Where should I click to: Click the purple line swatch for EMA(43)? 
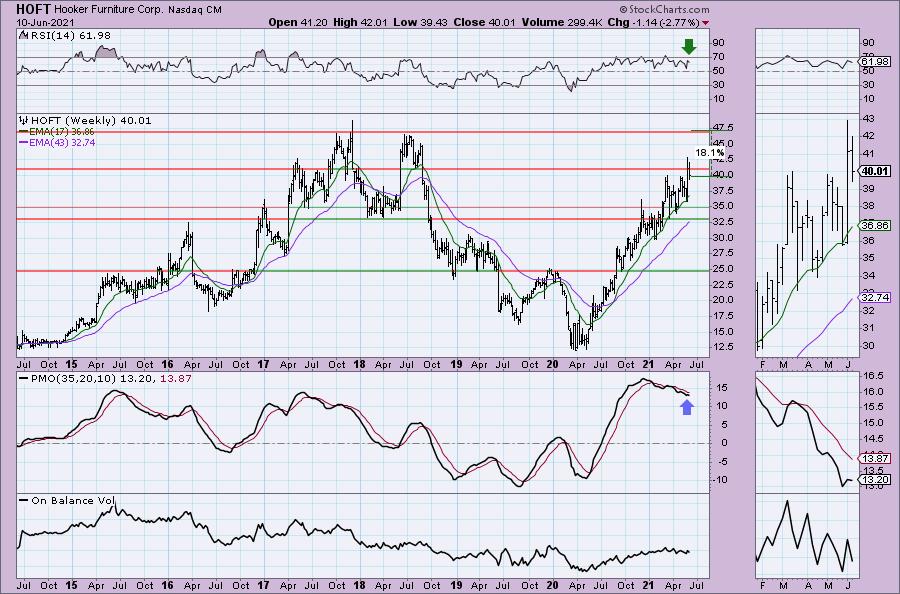pyautogui.click(x=24, y=142)
